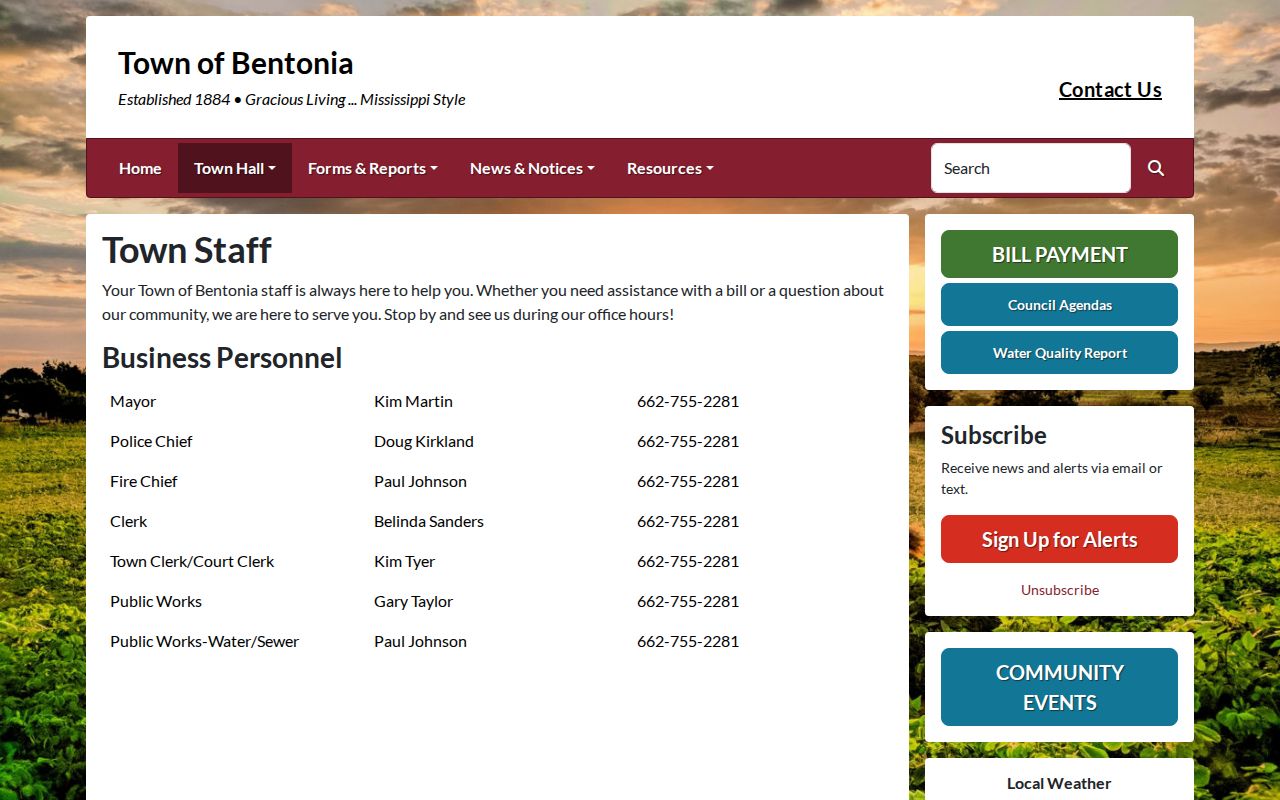1280x800 pixels.
Task: Click the Unsubscribe link
Action: pyautogui.click(x=1060, y=590)
